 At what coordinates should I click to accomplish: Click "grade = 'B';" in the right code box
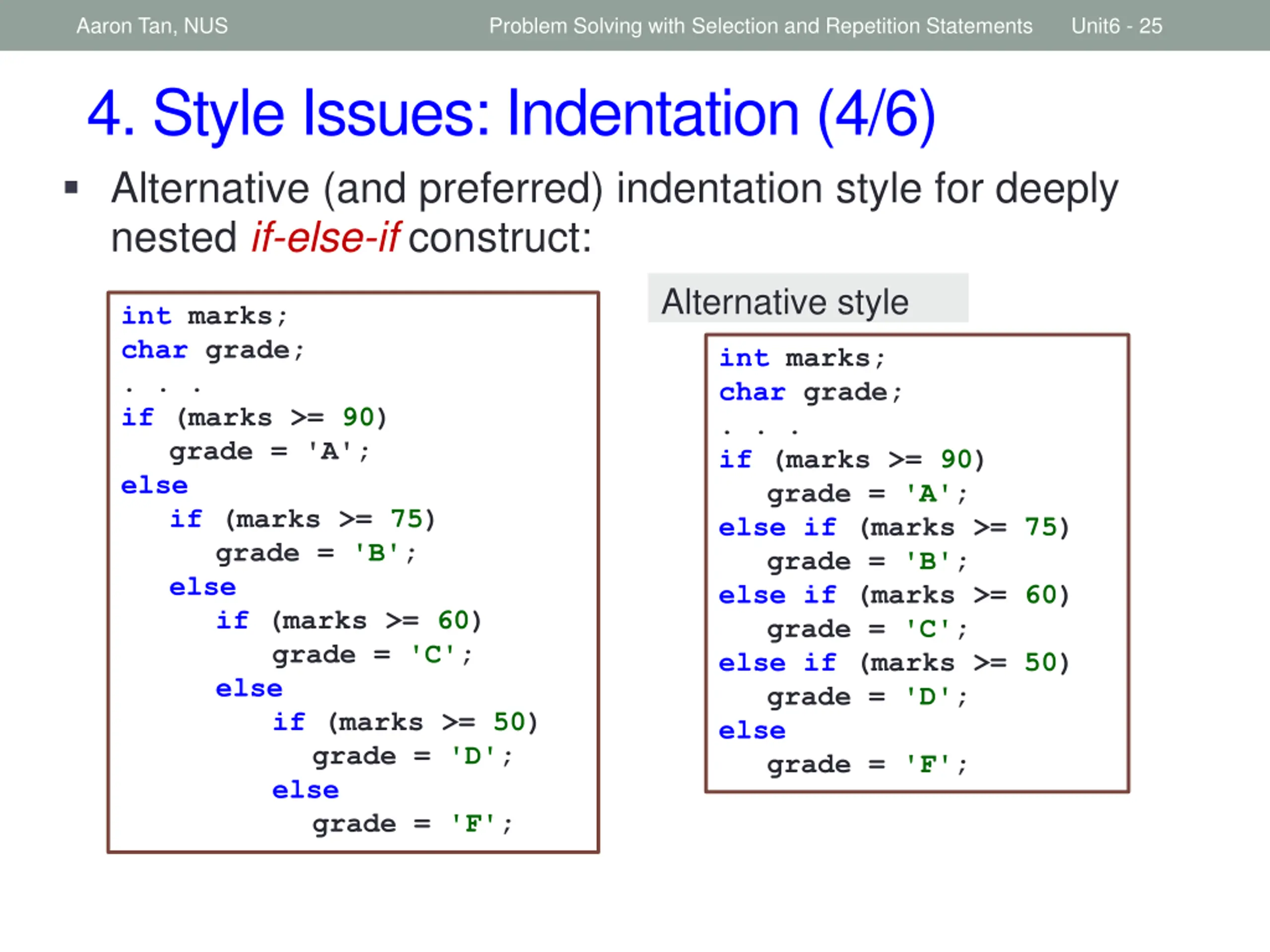click(867, 561)
